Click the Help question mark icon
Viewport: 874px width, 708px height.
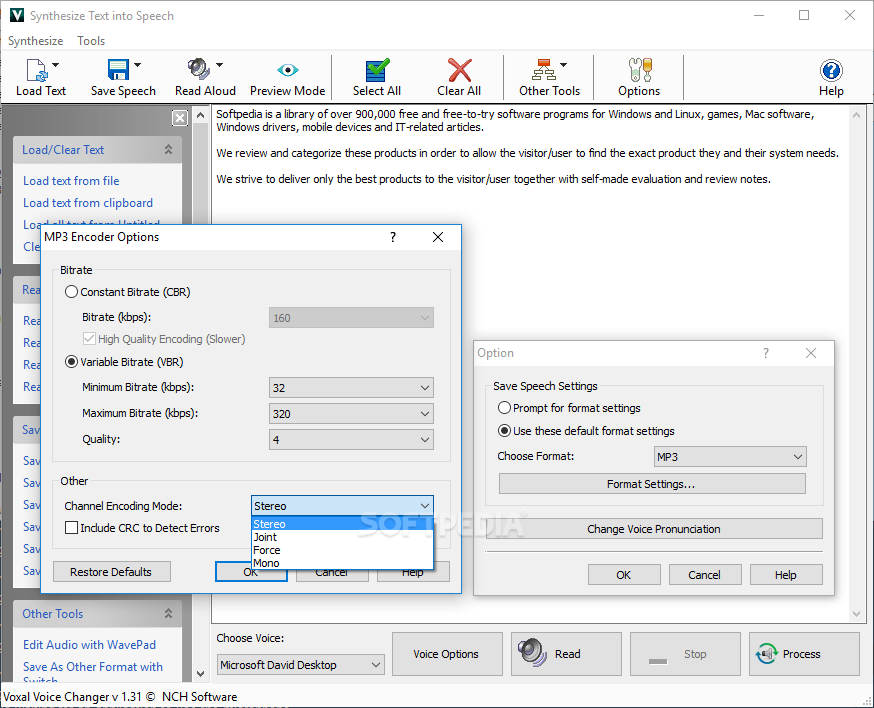point(831,71)
